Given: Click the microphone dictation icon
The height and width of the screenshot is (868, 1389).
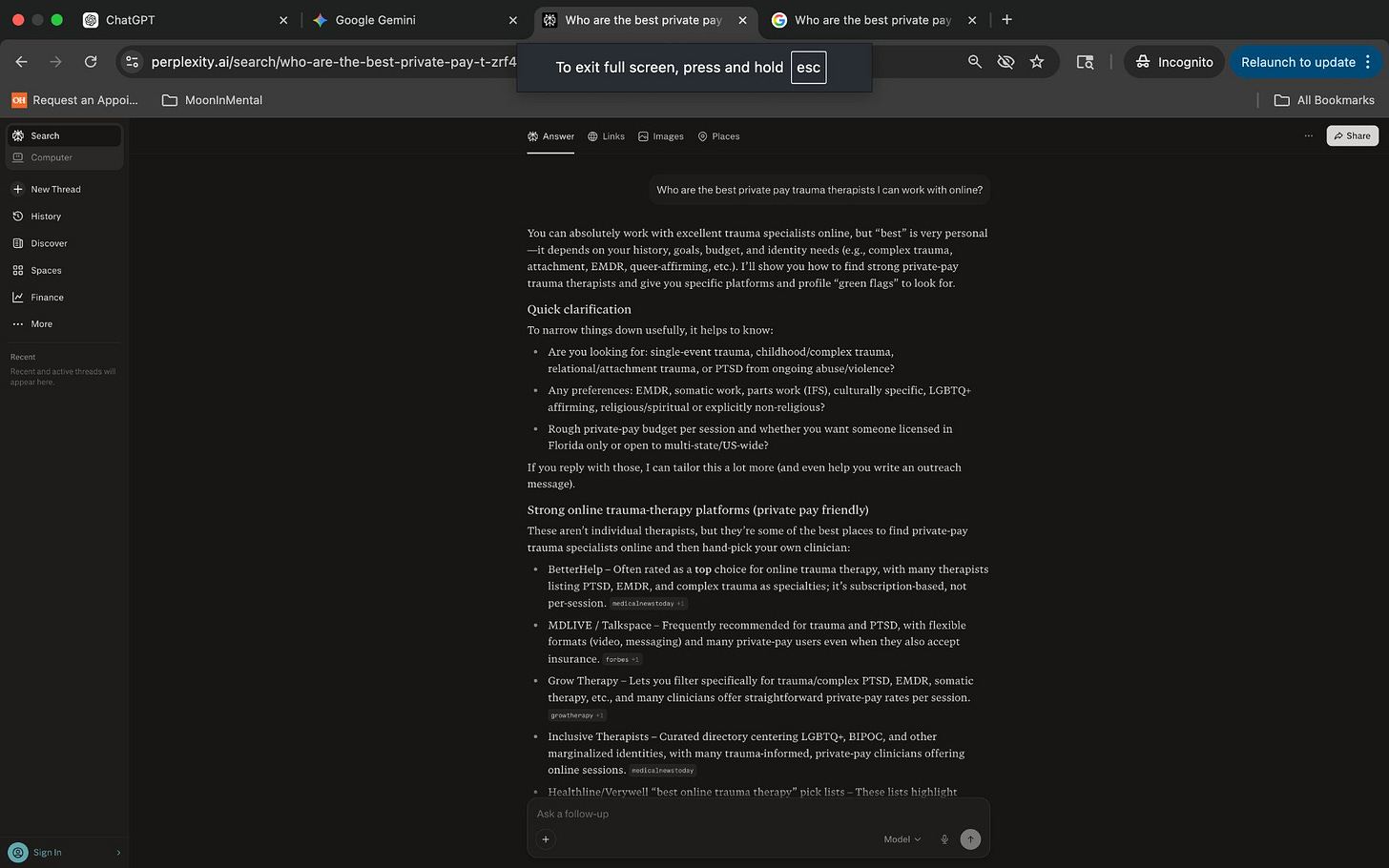Looking at the screenshot, I should [944, 839].
